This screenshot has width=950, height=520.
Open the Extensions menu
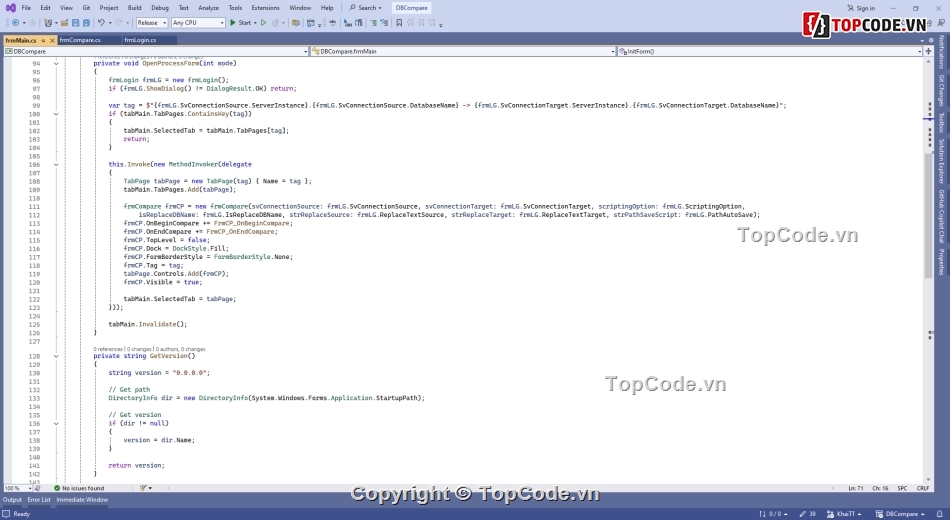(x=265, y=8)
